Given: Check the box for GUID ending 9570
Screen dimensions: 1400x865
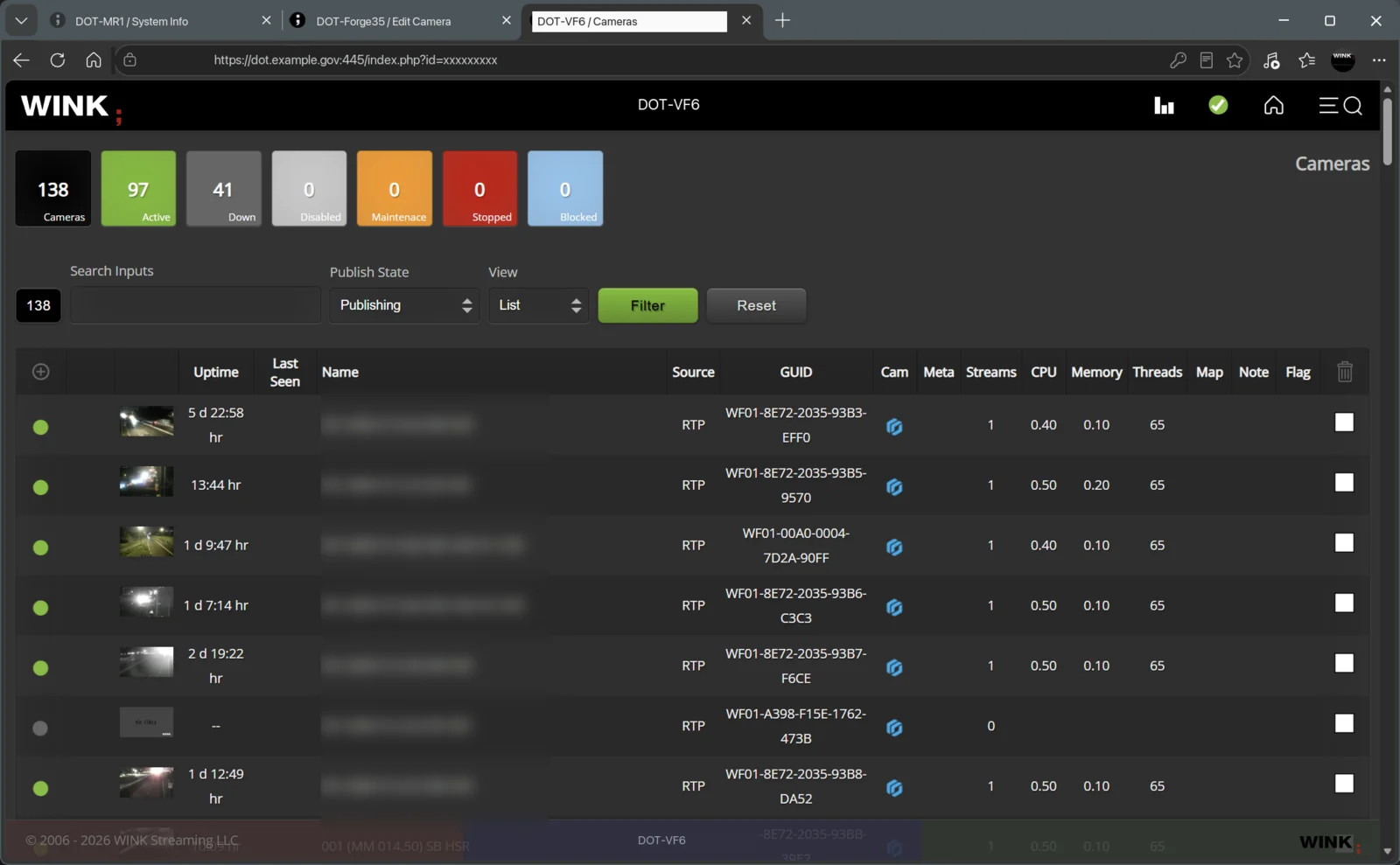Looking at the screenshot, I should (x=1344, y=483).
